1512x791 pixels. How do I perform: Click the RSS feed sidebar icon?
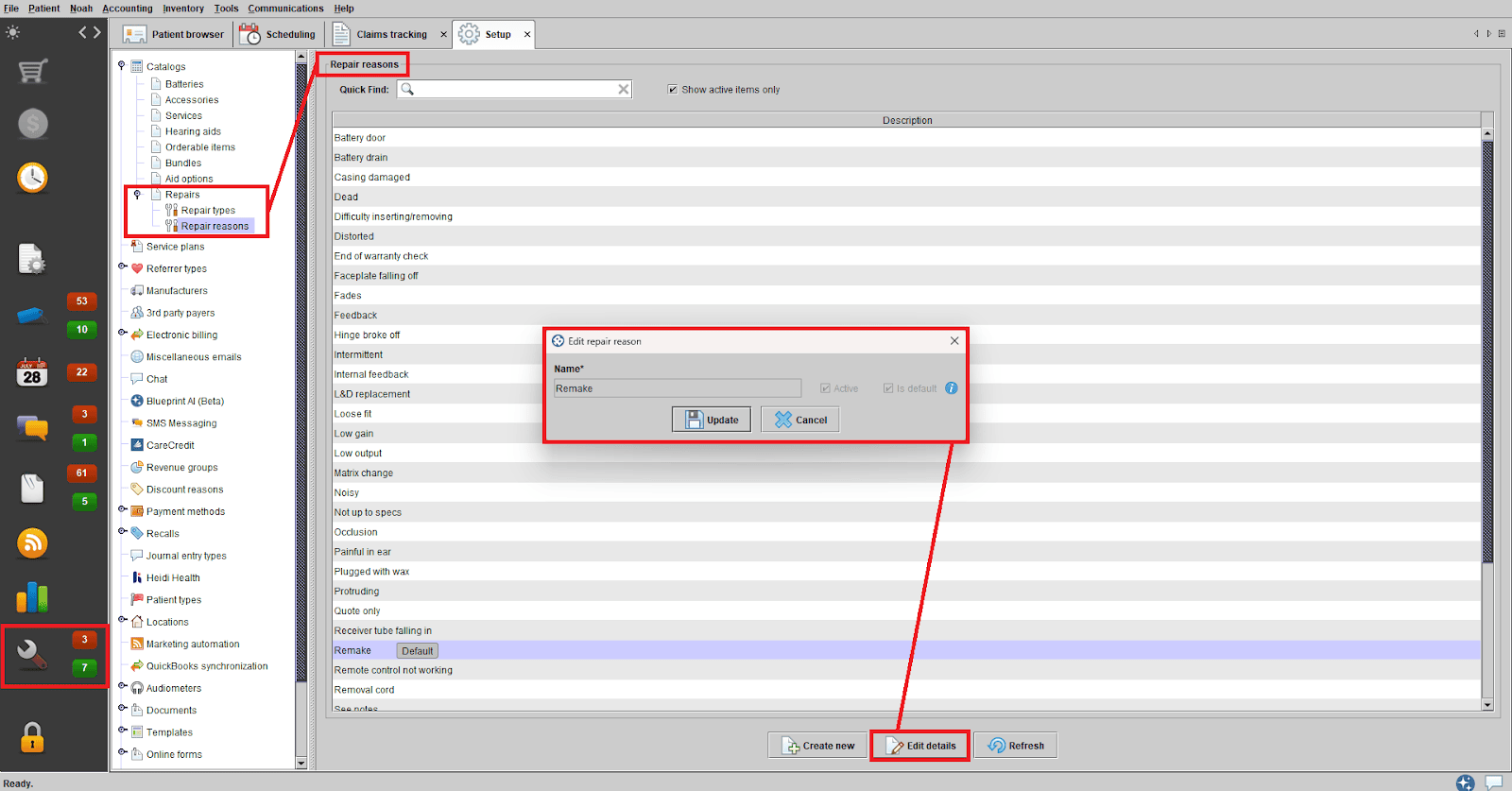pos(32,543)
